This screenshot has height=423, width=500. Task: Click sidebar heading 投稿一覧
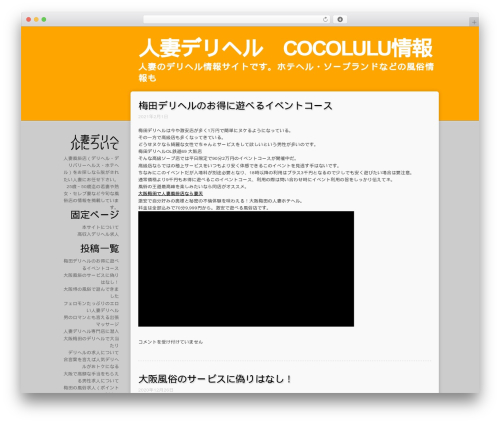(x=99, y=248)
